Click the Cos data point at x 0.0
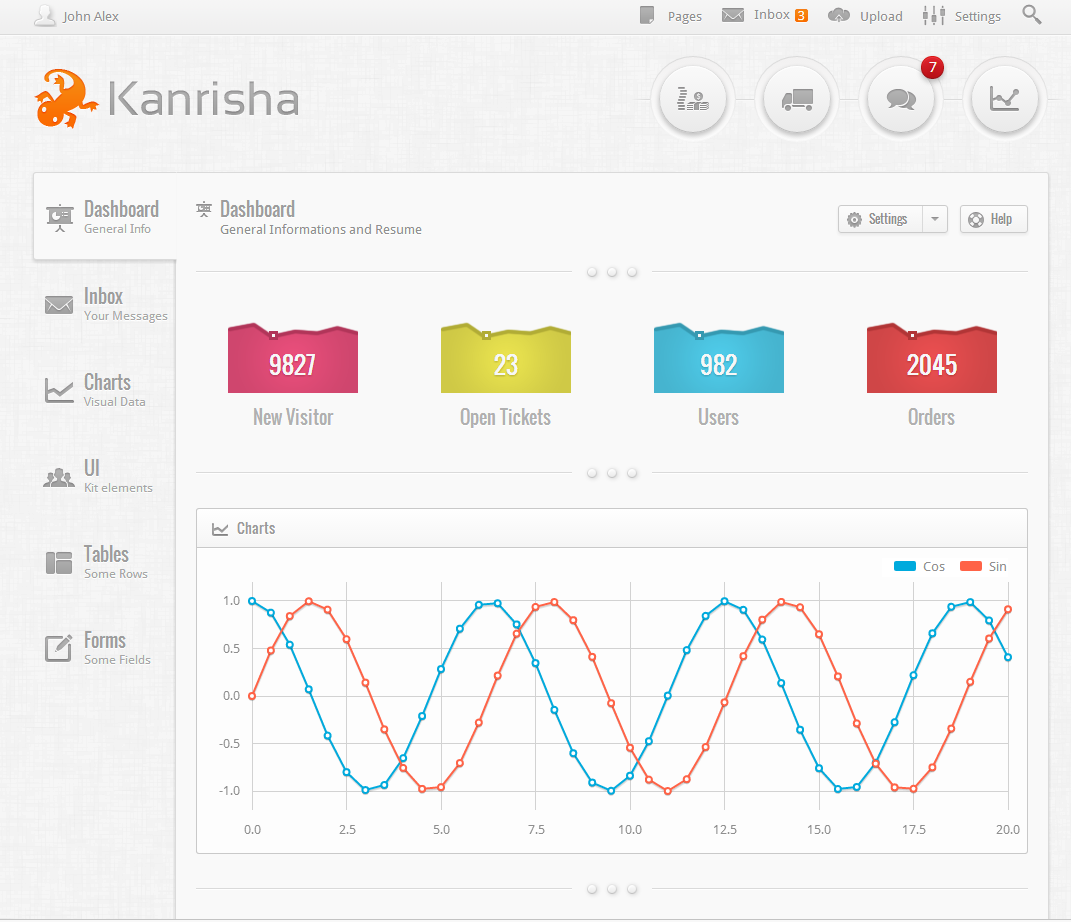Image resolution: width=1071 pixels, height=922 pixels. [252, 601]
